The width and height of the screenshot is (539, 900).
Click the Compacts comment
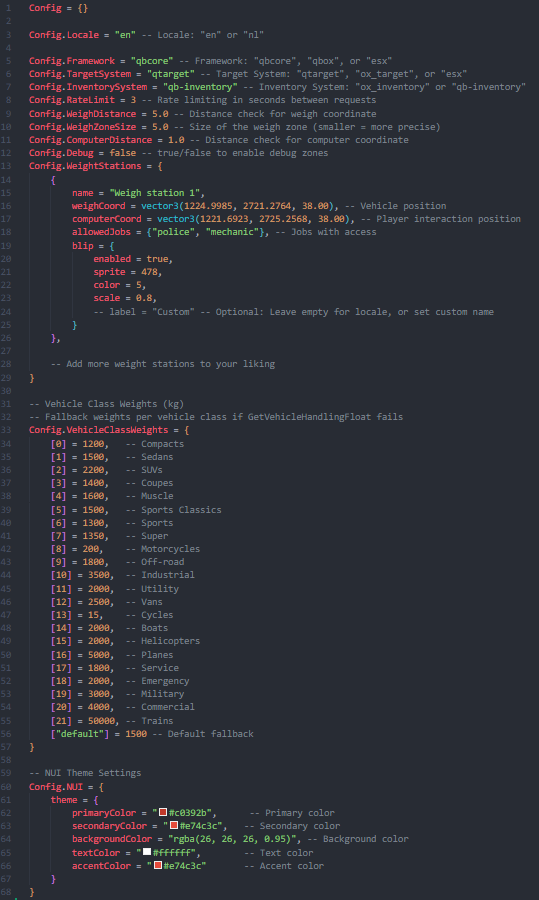tap(154, 444)
